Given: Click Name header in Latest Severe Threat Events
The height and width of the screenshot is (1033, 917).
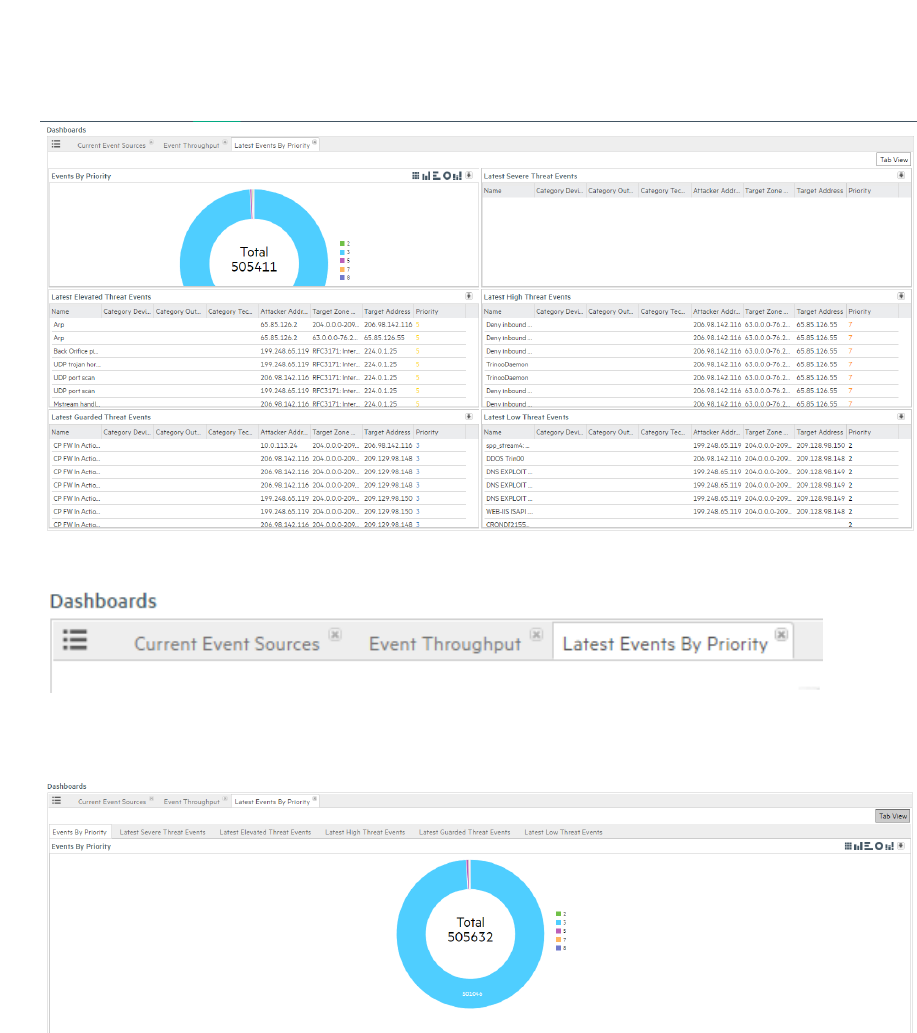Looking at the screenshot, I should coord(508,190).
